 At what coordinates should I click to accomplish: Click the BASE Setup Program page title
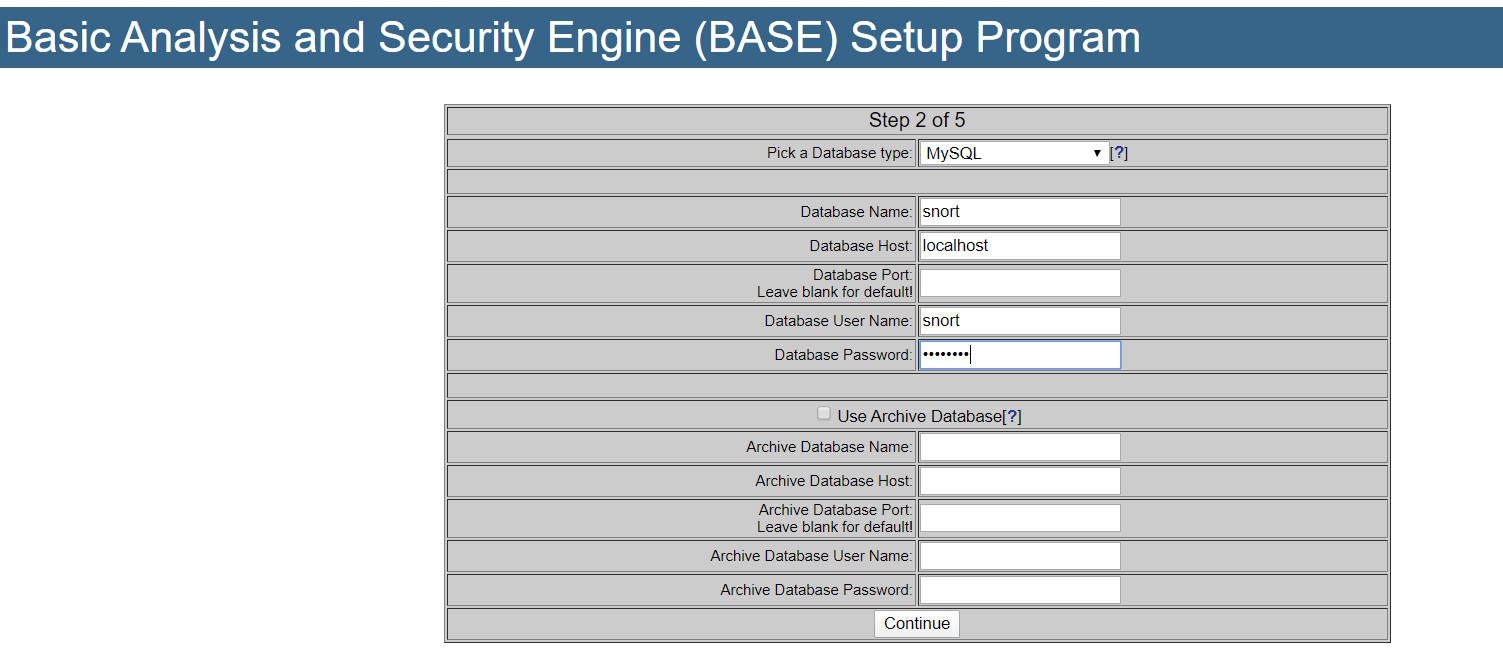[x=573, y=38]
